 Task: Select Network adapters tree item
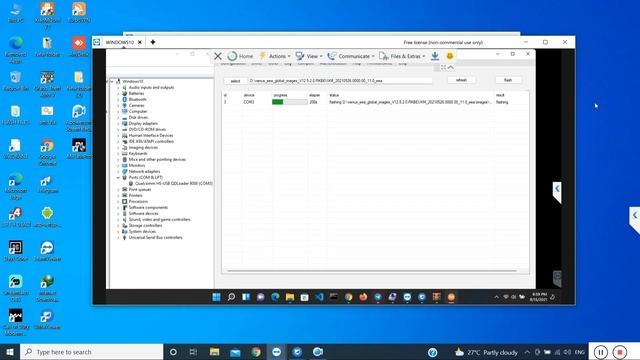coord(144,171)
